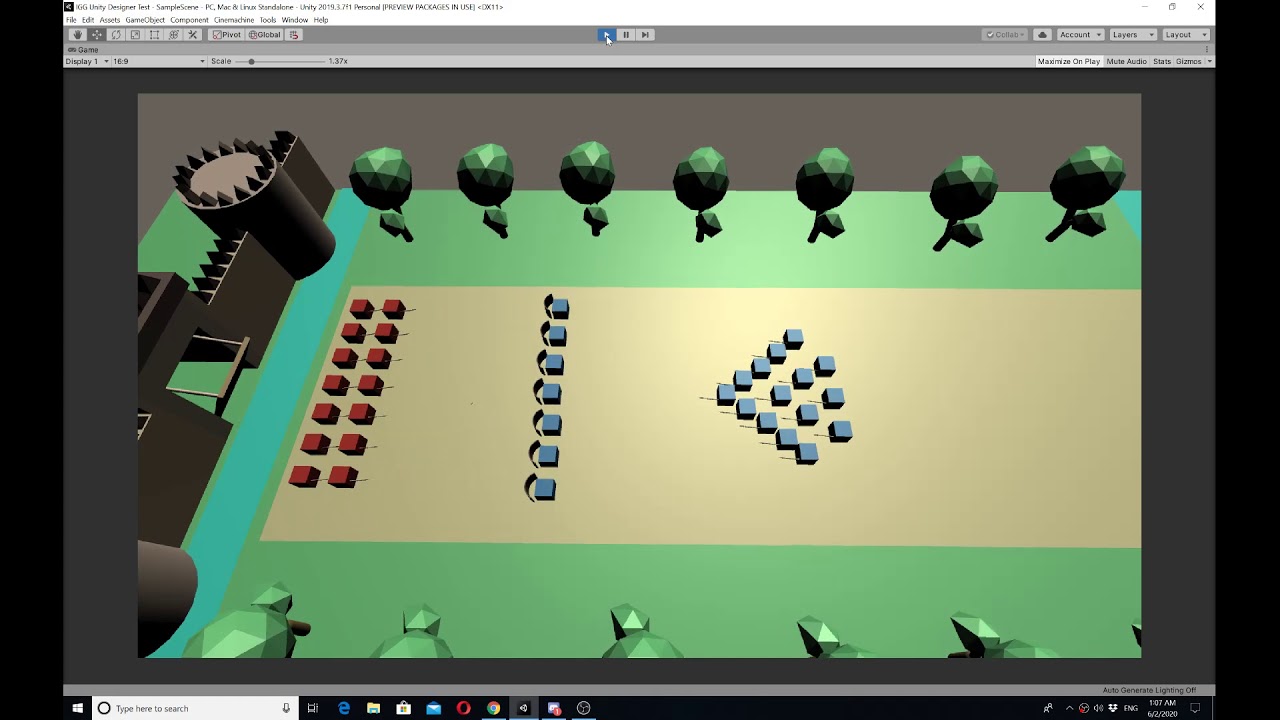Image resolution: width=1280 pixels, height=720 pixels.
Task: Open the Layout dropdown
Action: point(1186,34)
